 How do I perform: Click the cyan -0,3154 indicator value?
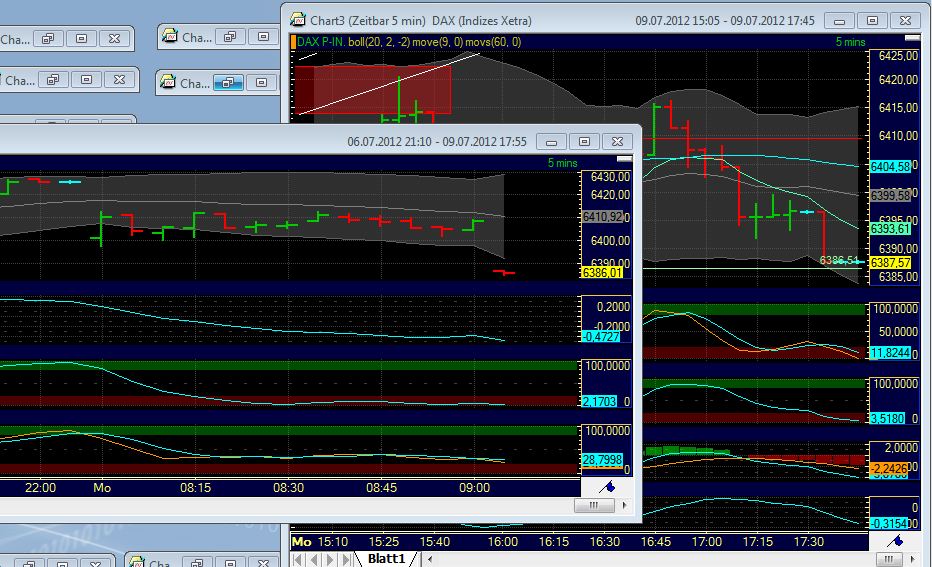[x=889, y=524]
